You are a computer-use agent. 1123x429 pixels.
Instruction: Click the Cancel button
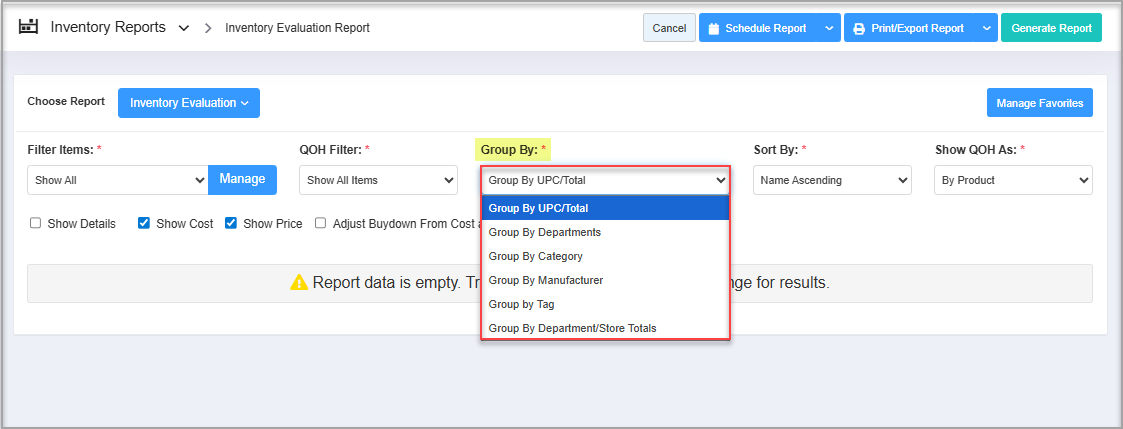(669, 28)
